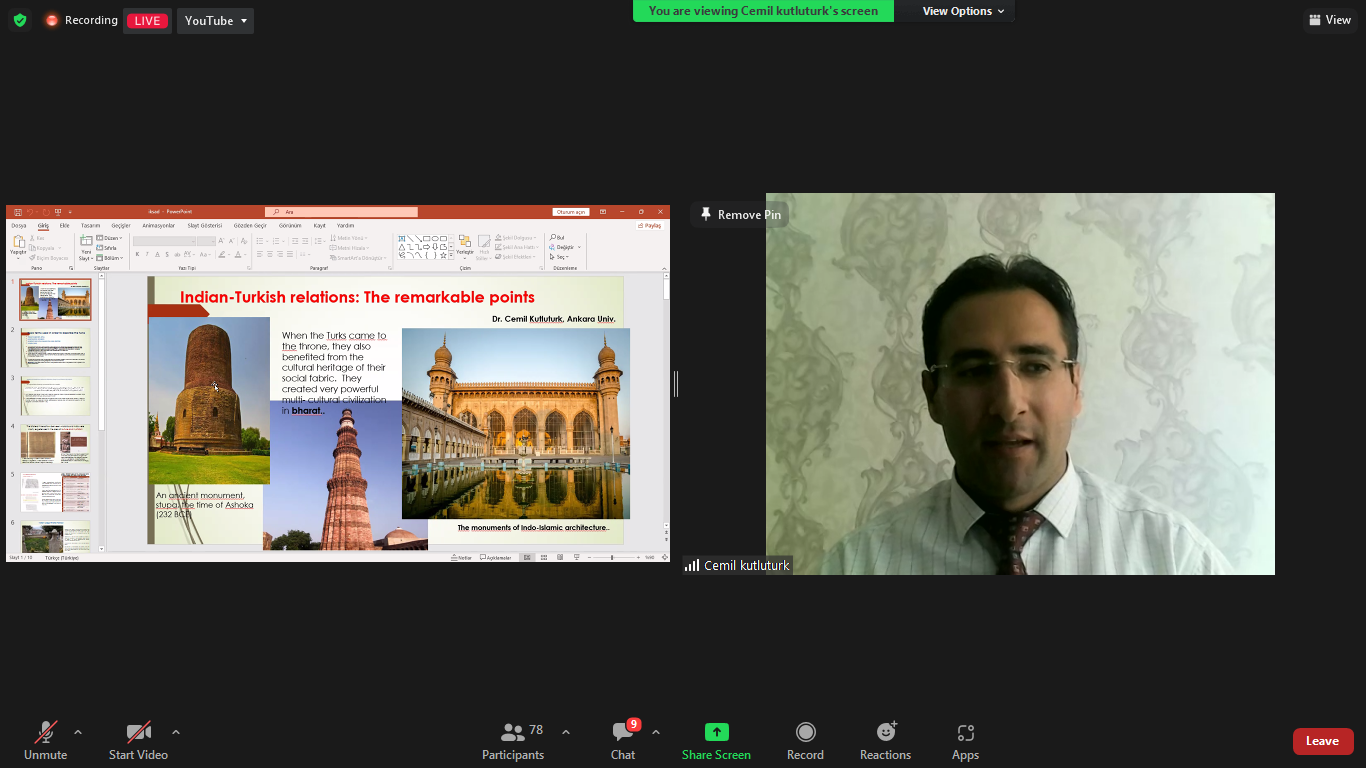Unmute the microphone
This screenshot has width=1366, height=768.
coord(46,733)
